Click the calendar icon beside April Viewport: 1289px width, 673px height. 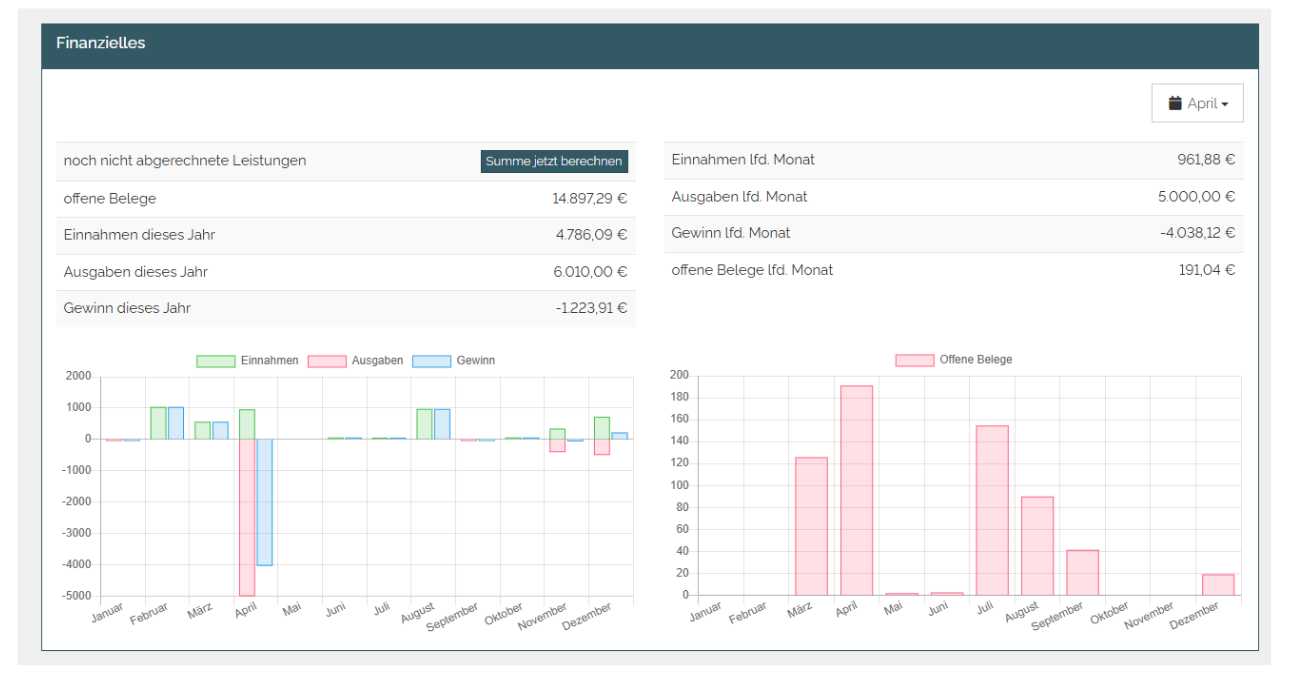click(x=1175, y=103)
